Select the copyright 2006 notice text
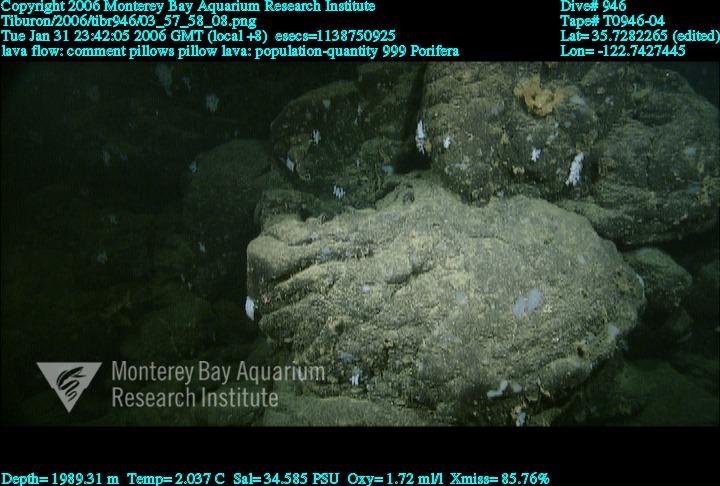720x486 pixels. point(188,7)
